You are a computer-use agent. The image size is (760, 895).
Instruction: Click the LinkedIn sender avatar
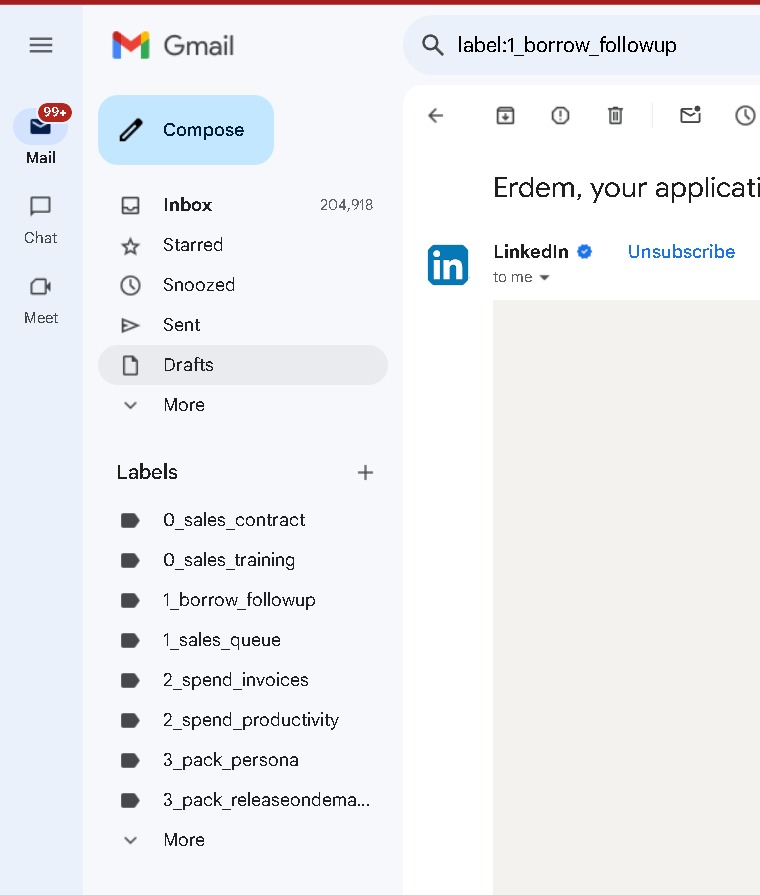pos(448,265)
